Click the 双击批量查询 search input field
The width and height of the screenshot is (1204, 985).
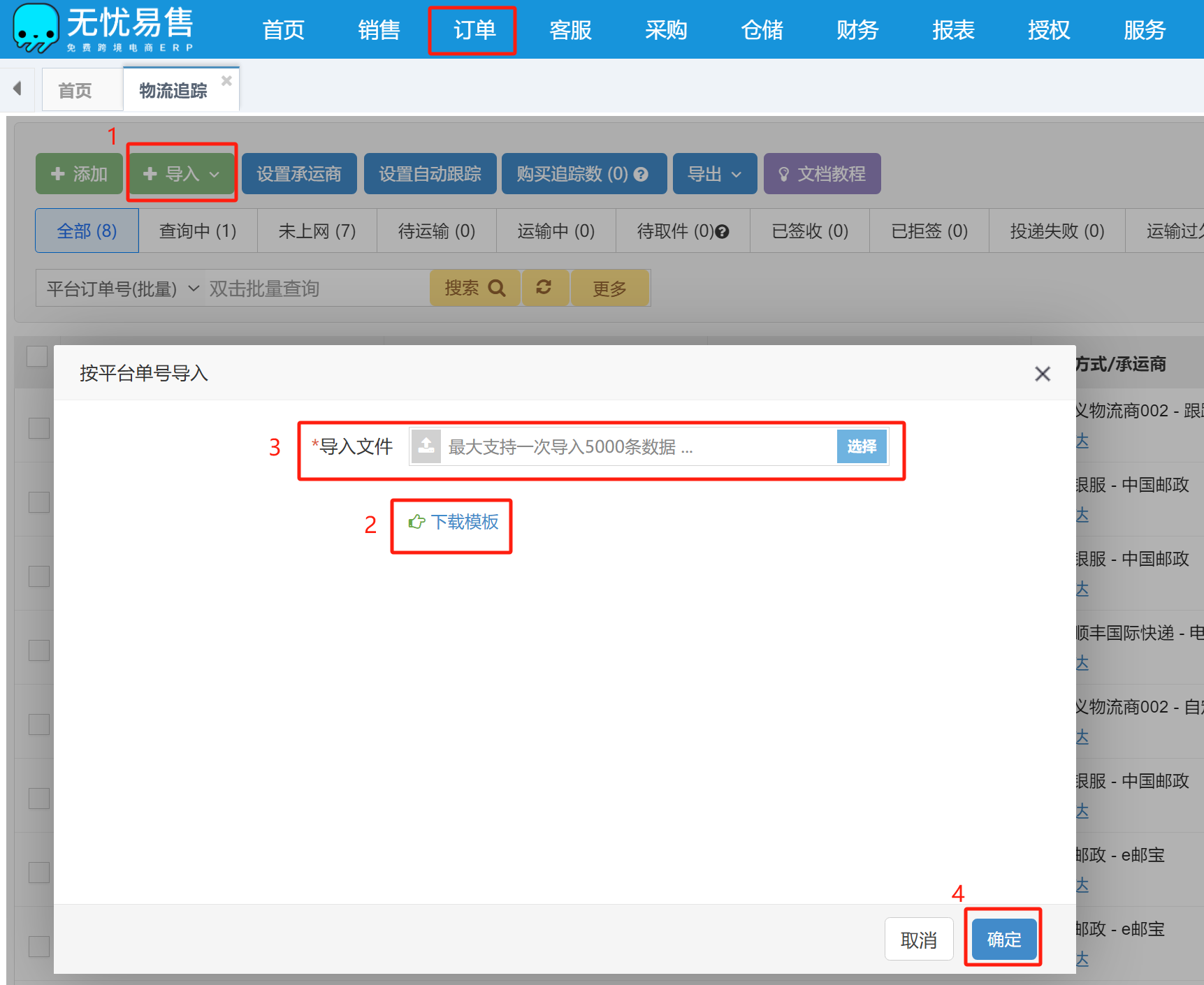click(314, 289)
